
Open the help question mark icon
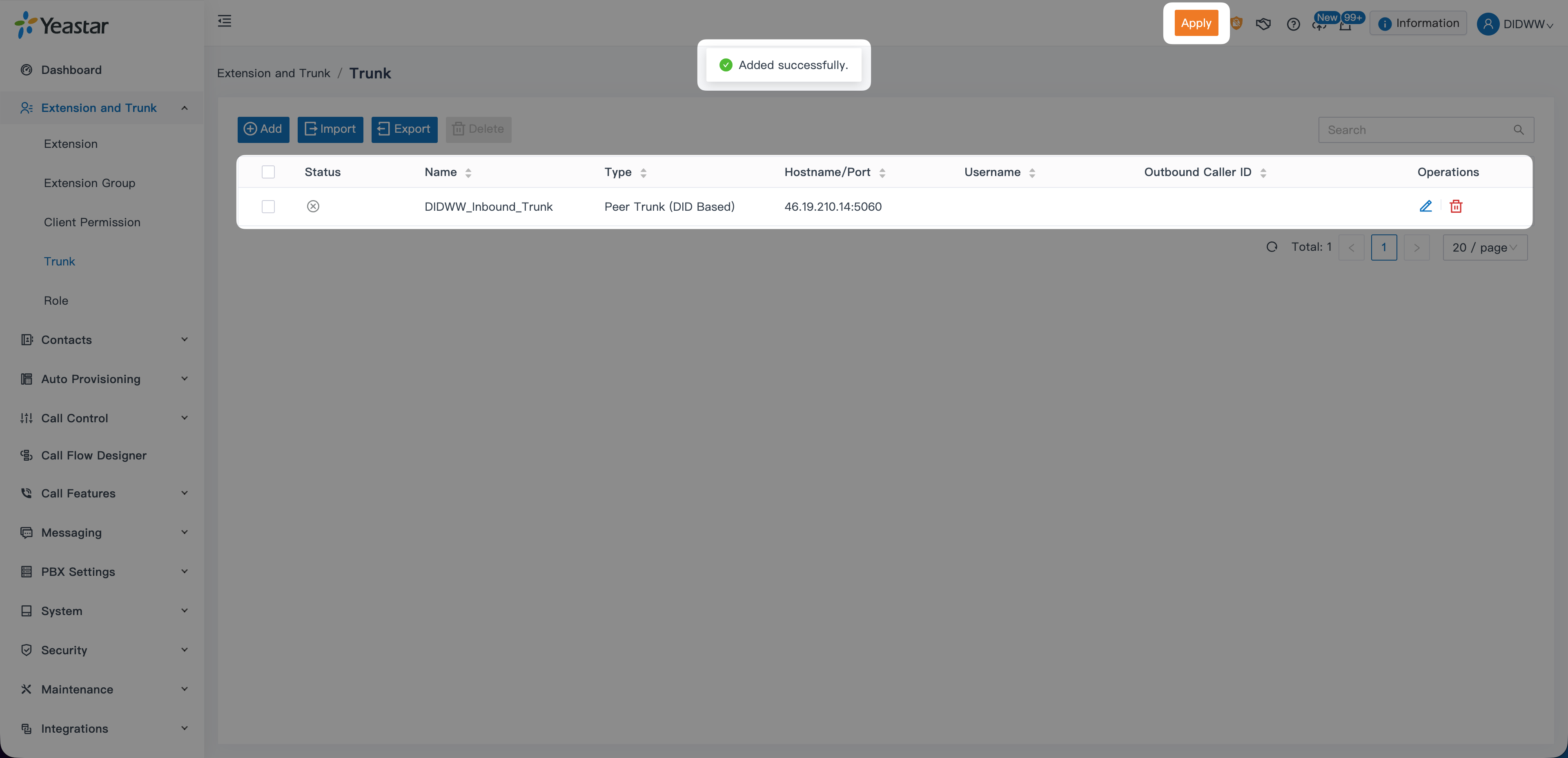tap(1293, 25)
